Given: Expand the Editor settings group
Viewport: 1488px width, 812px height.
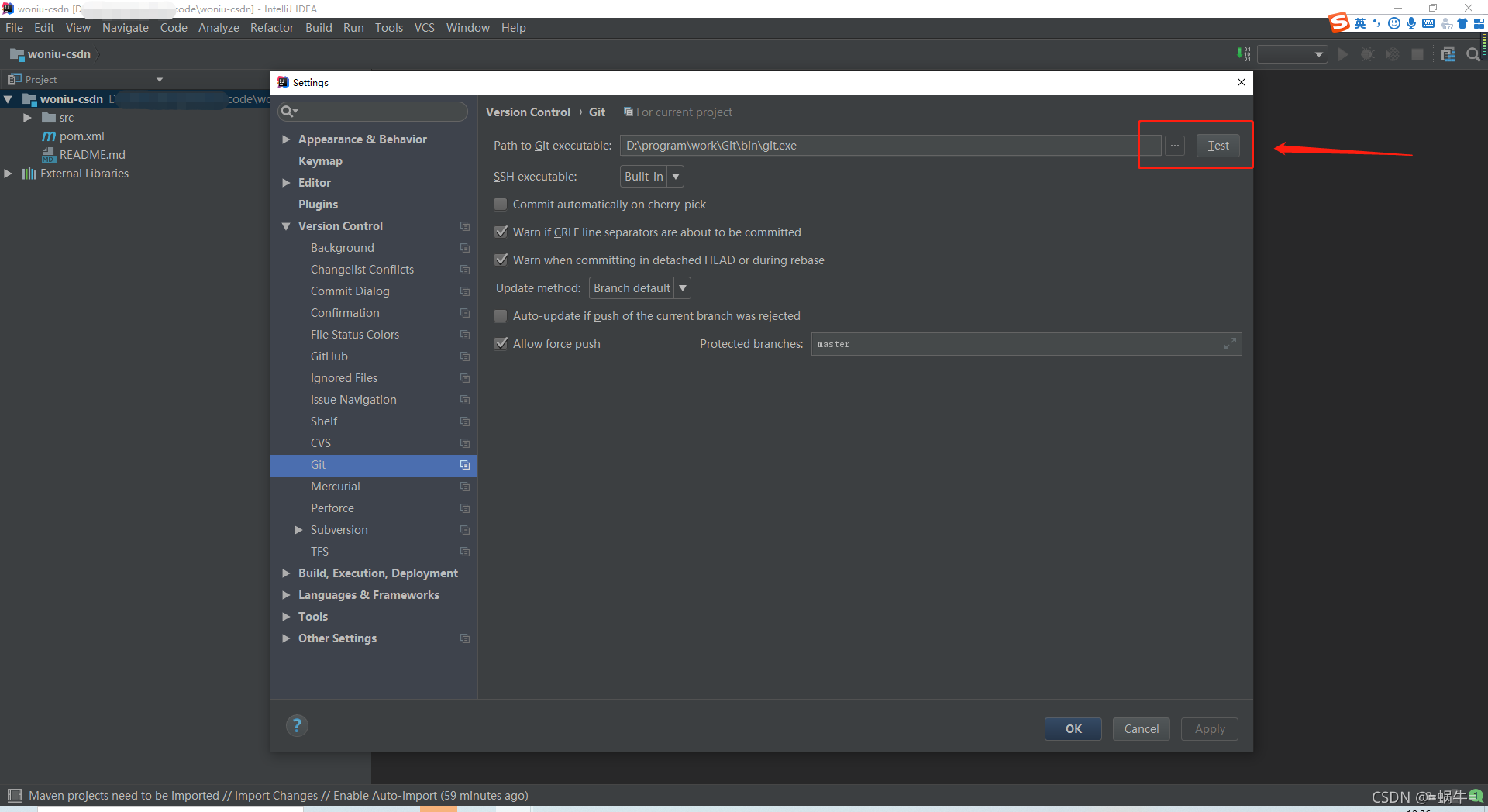Looking at the screenshot, I should (286, 183).
